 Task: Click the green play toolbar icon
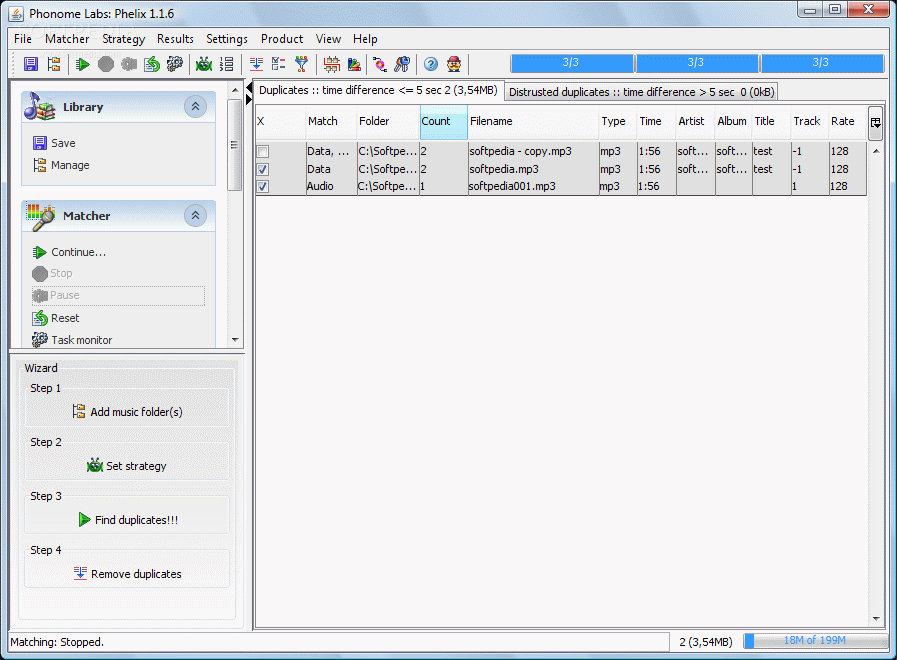pos(82,64)
